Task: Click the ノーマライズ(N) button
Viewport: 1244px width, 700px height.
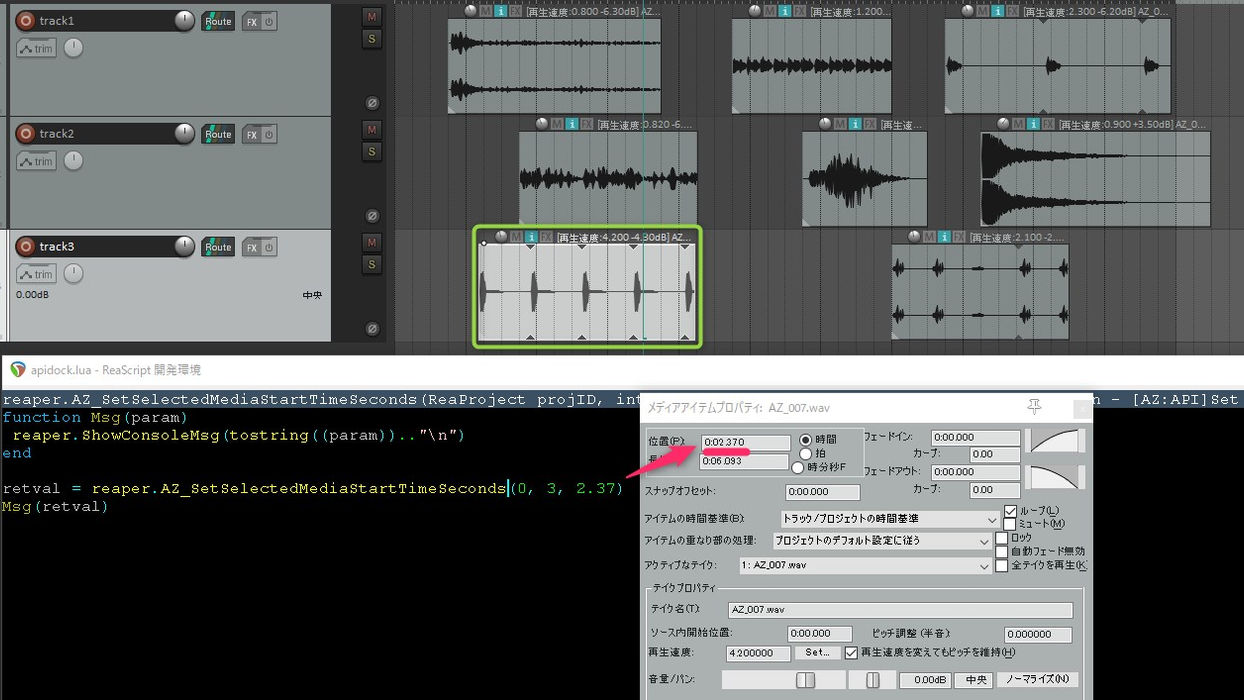Action: click(x=1037, y=679)
